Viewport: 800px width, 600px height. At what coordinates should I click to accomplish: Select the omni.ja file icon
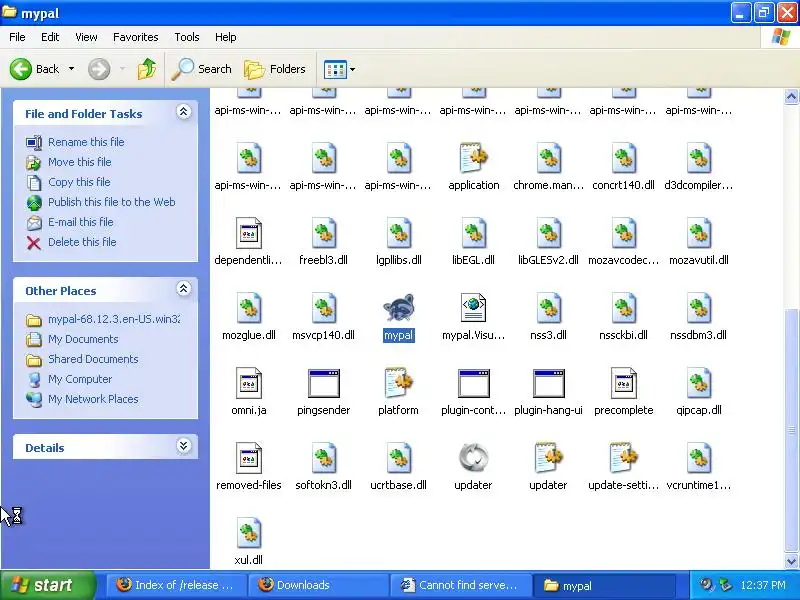pos(248,383)
